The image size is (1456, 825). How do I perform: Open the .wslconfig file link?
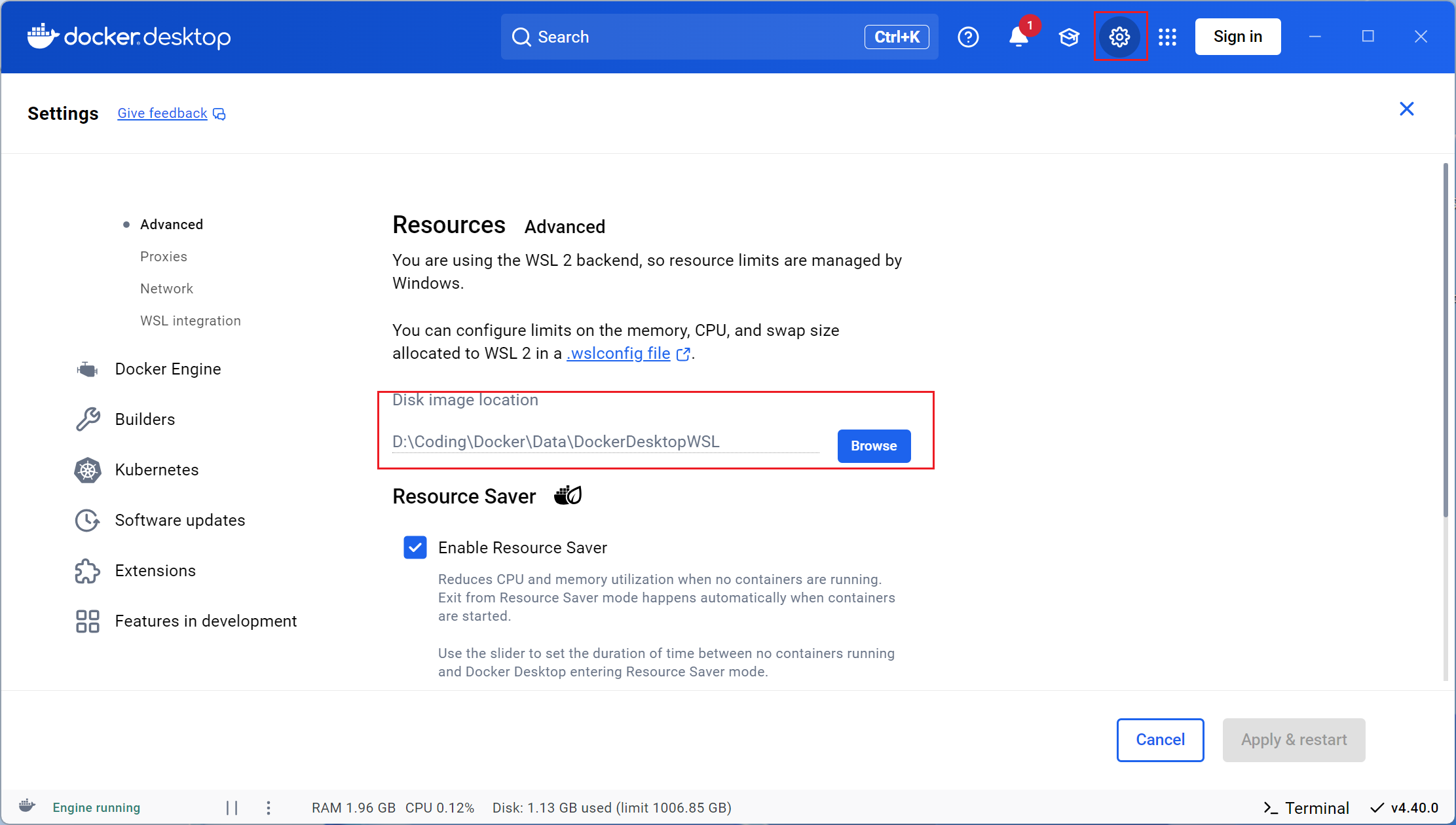pyautogui.click(x=618, y=353)
